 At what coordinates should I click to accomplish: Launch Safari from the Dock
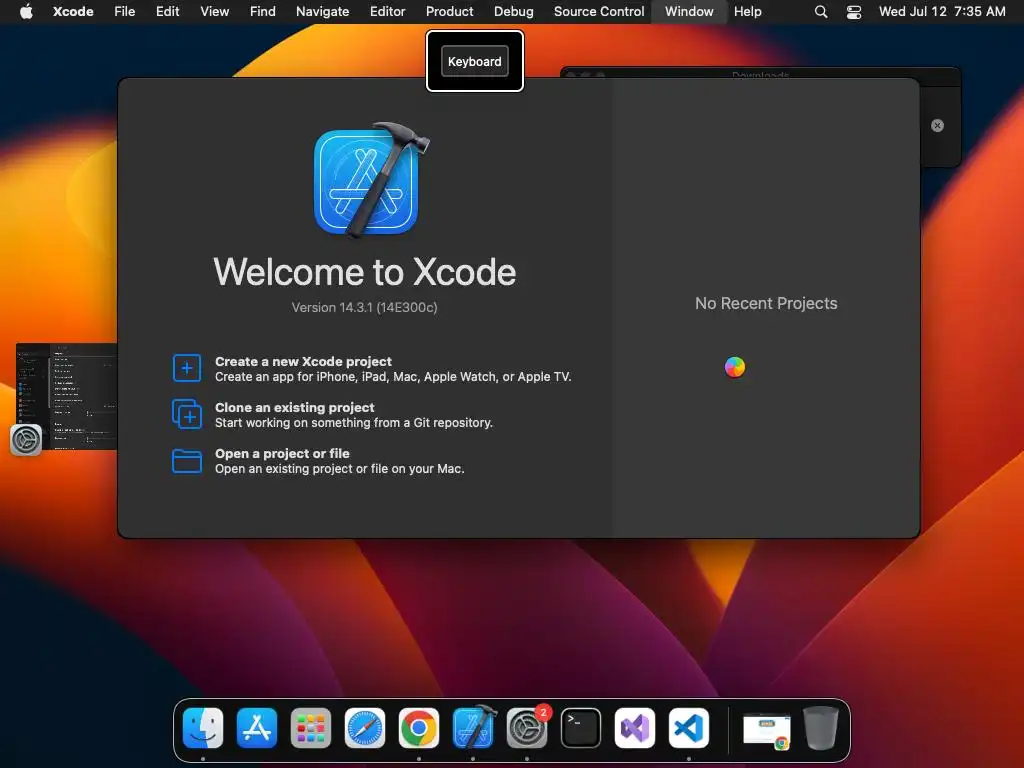pyautogui.click(x=365, y=728)
